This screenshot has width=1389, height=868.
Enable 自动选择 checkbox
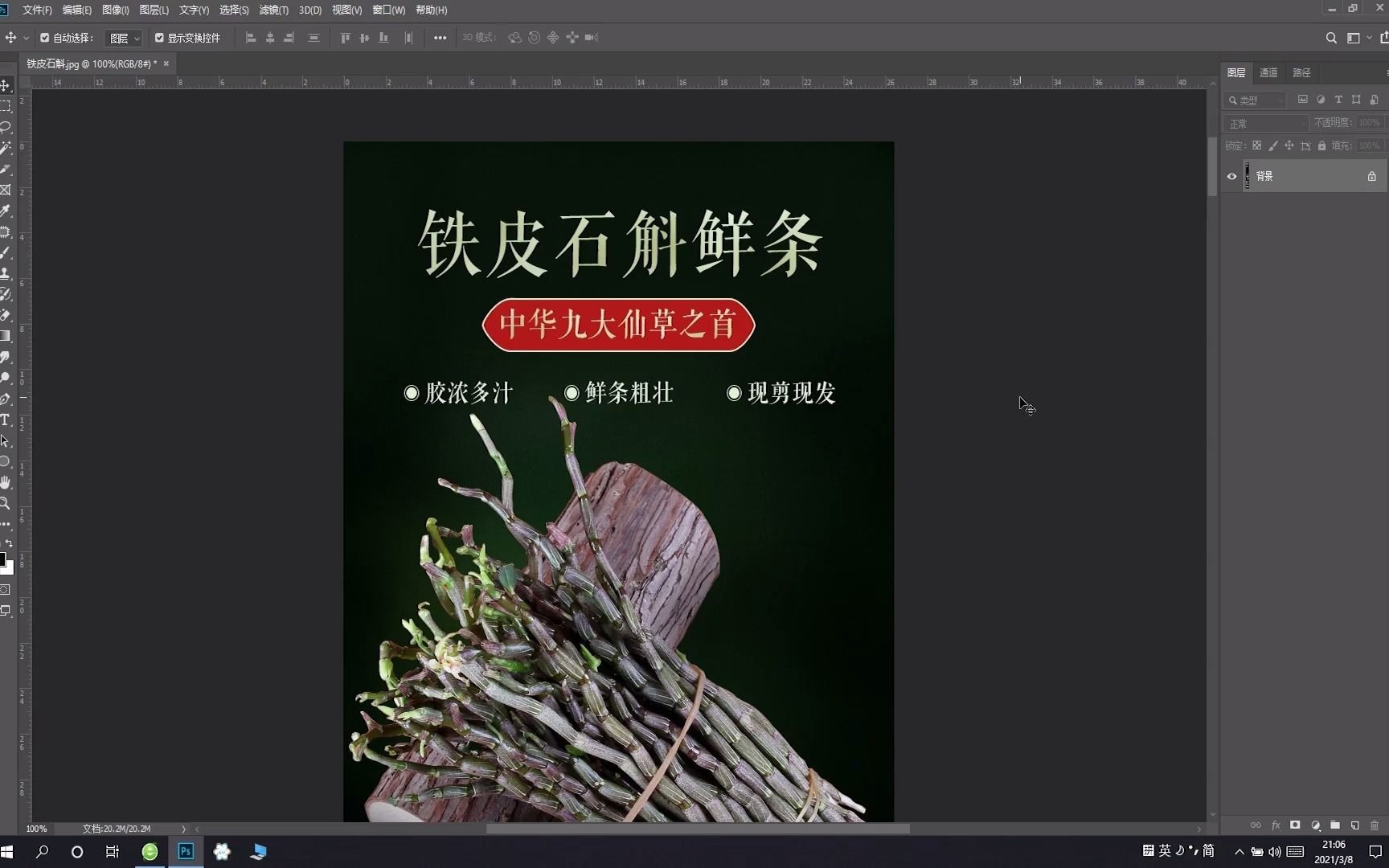click(44, 38)
